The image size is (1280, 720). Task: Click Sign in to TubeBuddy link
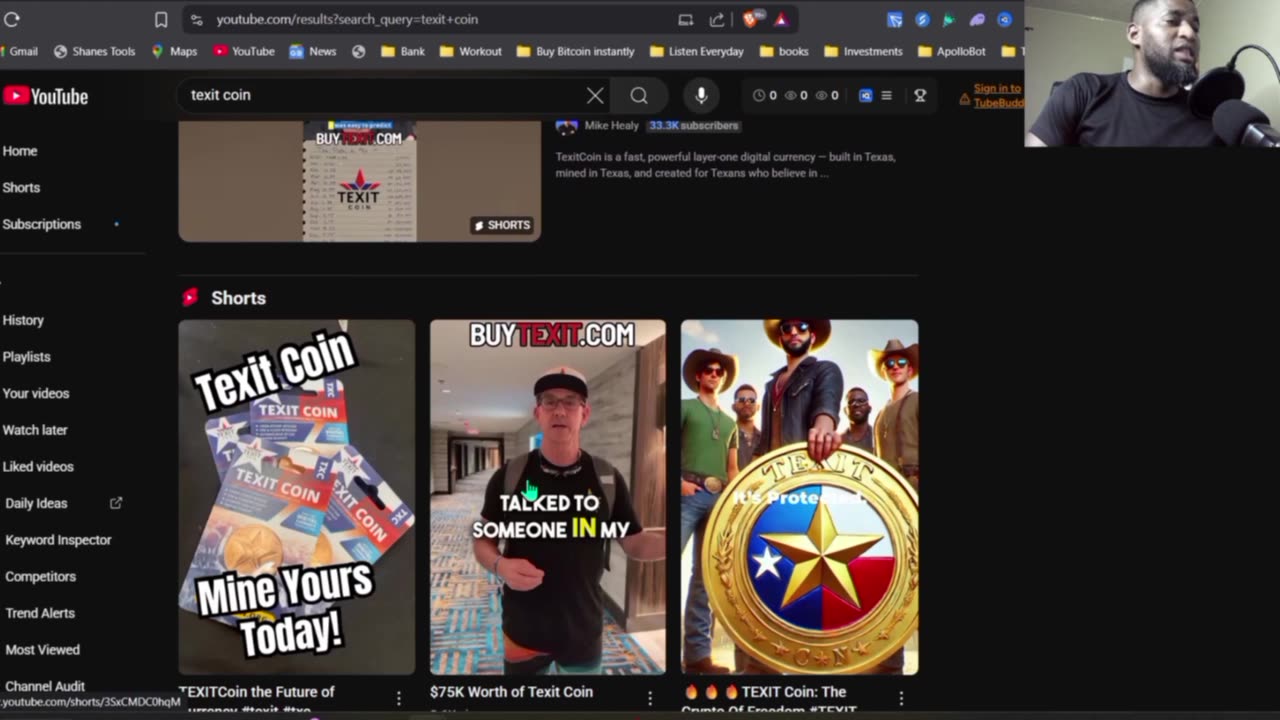click(997, 95)
